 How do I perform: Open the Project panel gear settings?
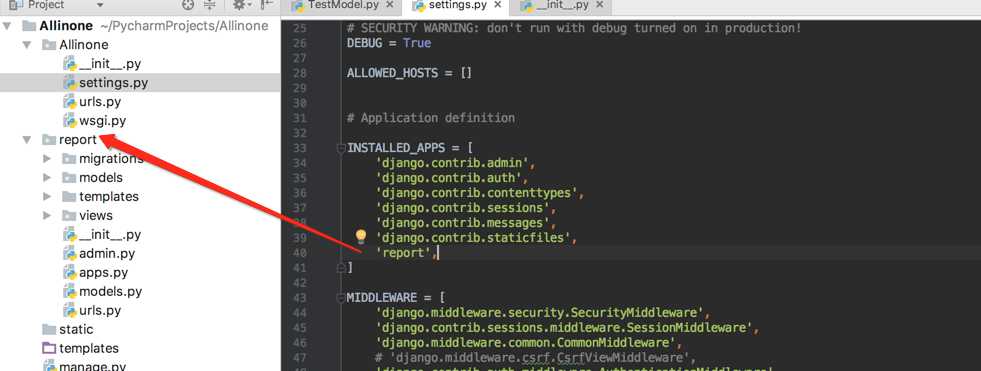241,5
